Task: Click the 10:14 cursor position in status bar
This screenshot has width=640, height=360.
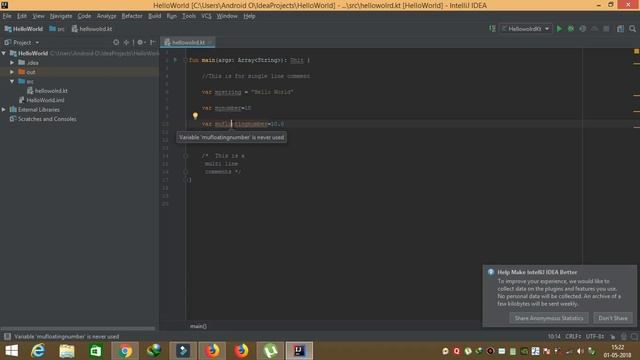Action: pos(554,337)
